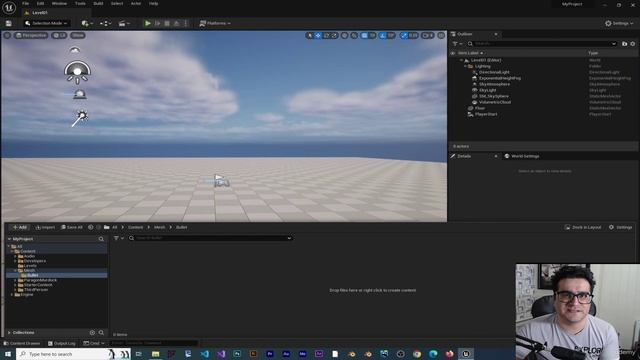Open the Build menu

click(98, 3)
